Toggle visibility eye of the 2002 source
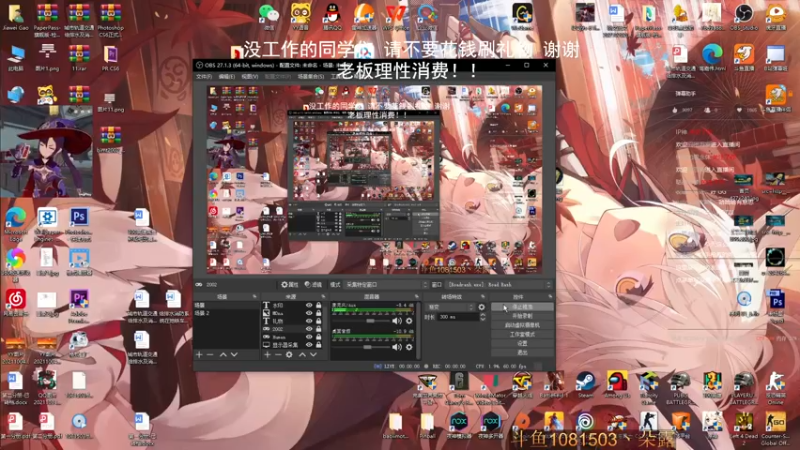 [x=309, y=329]
